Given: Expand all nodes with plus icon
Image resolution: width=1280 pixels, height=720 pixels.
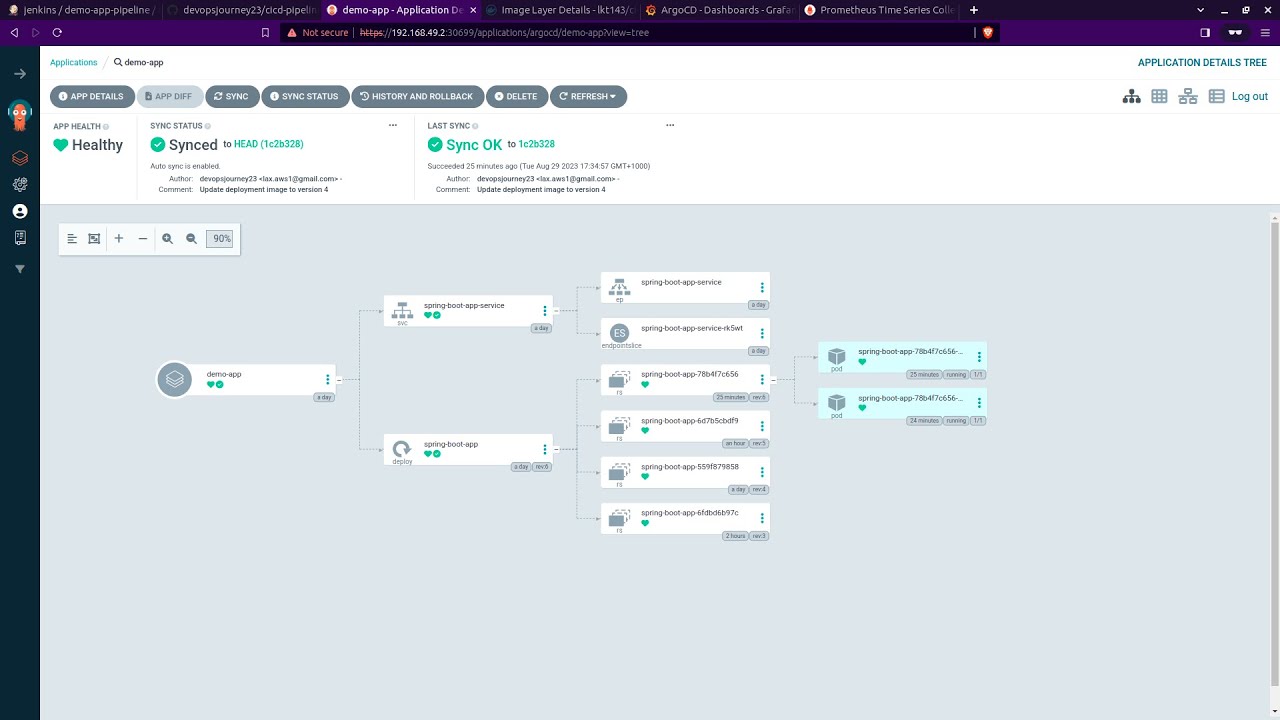Looking at the screenshot, I should (118, 238).
